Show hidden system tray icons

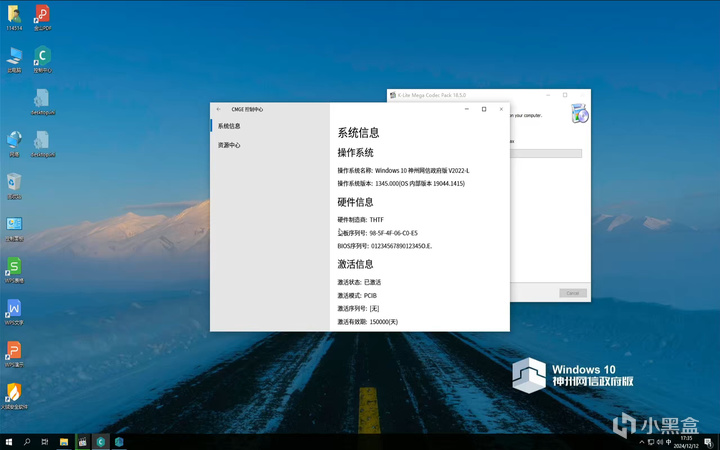tap(641, 442)
